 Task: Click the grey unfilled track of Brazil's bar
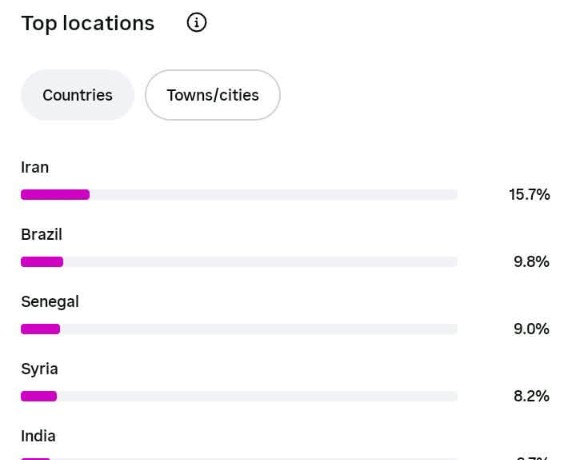point(260,262)
